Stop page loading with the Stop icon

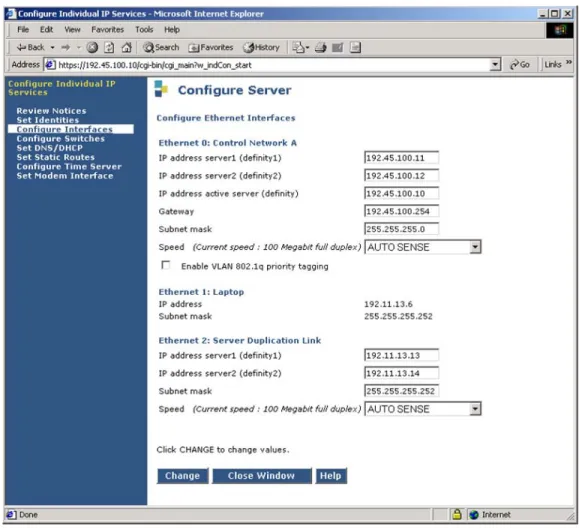[92, 47]
